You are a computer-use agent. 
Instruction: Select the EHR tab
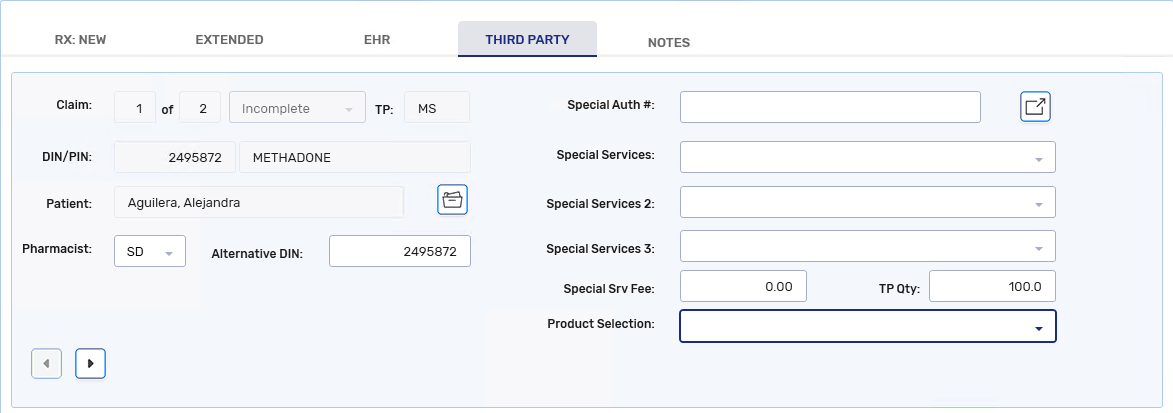pyautogui.click(x=377, y=40)
